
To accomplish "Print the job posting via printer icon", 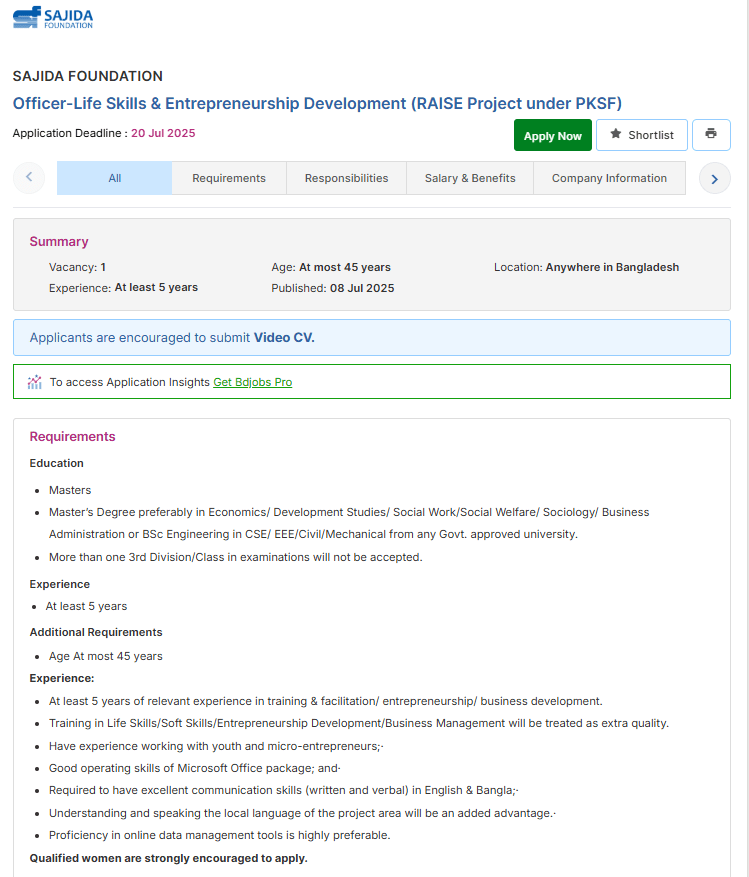I will coord(711,134).
